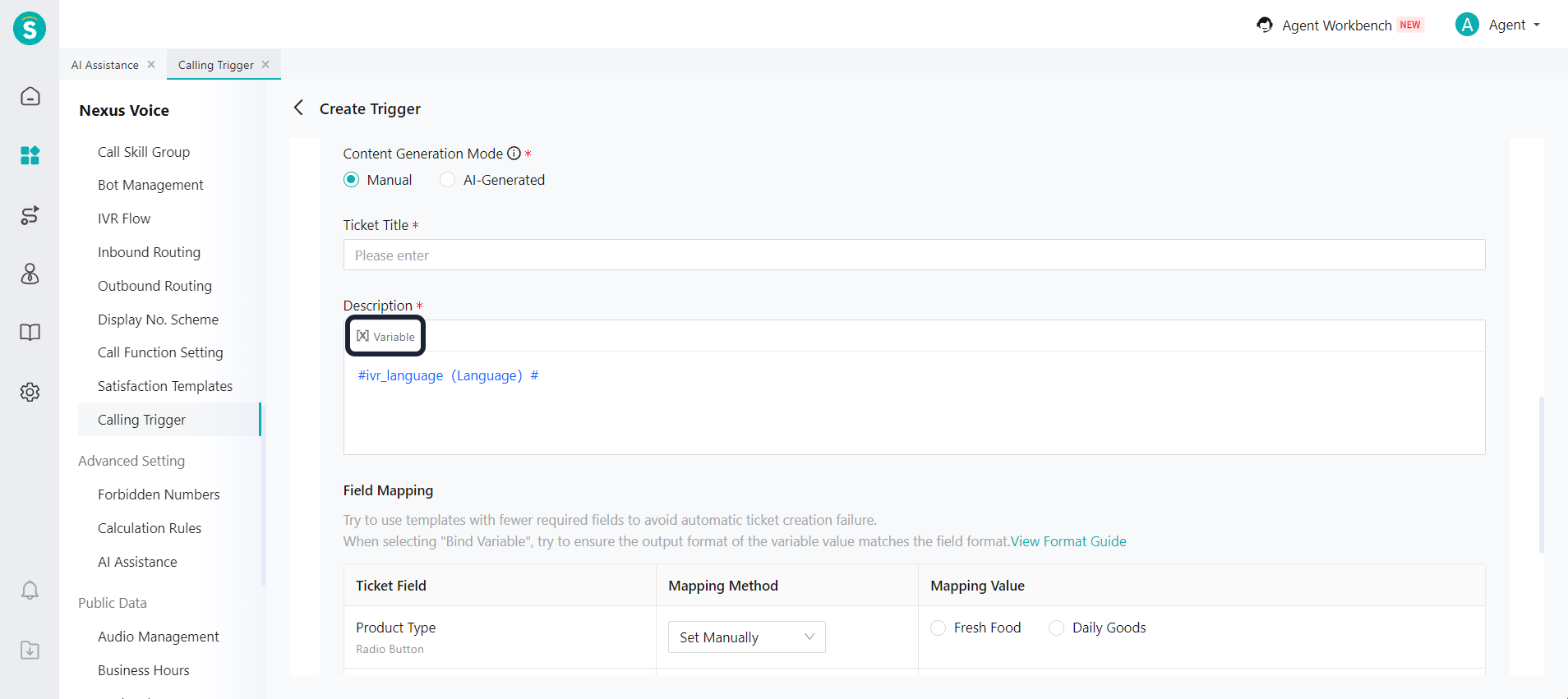
Task: Open the Set Manually mapping dropdown
Action: click(x=747, y=637)
